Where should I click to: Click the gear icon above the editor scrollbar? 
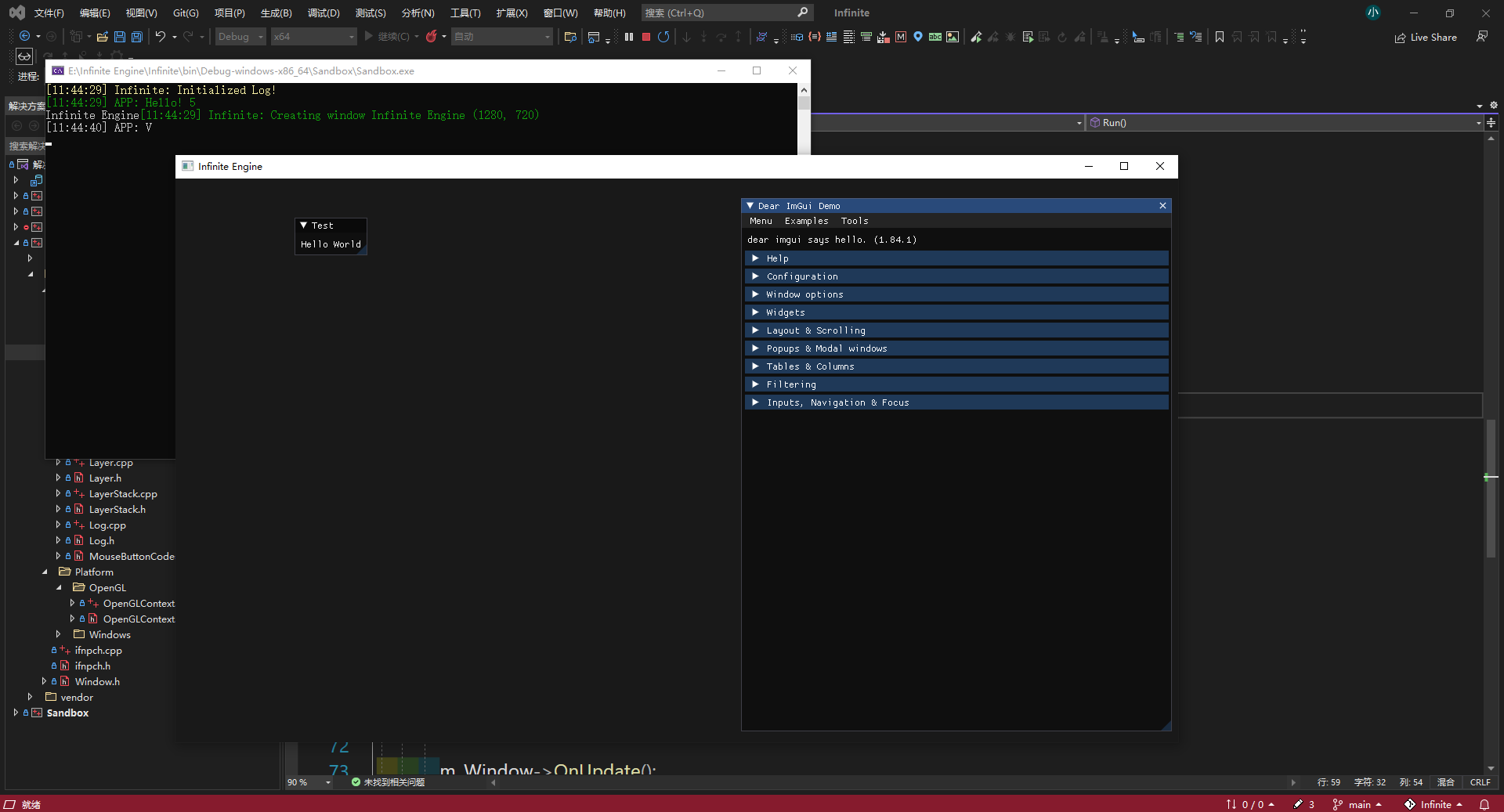tap(1494, 105)
